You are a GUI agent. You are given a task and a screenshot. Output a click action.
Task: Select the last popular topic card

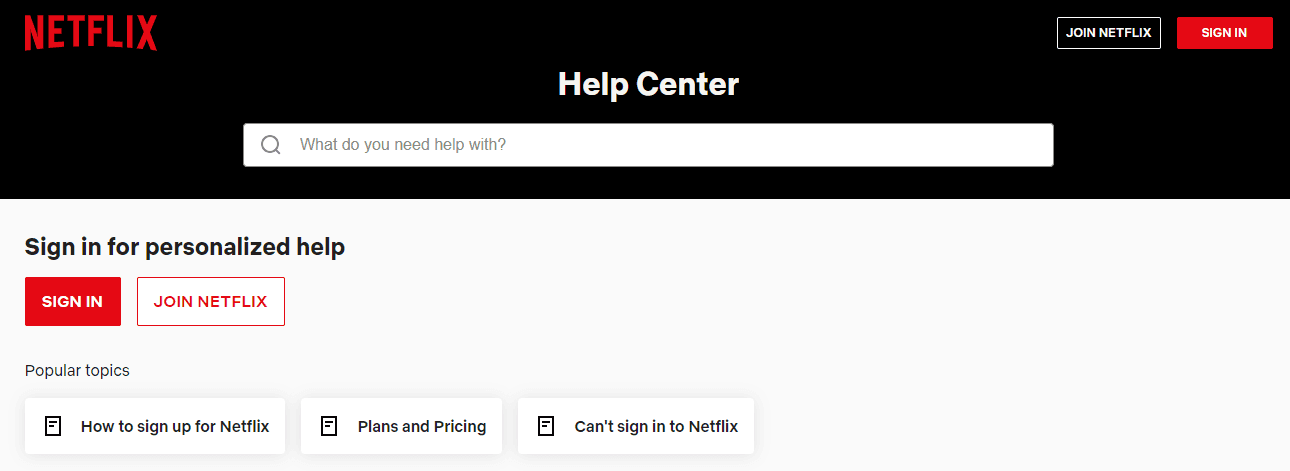pos(635,426)
